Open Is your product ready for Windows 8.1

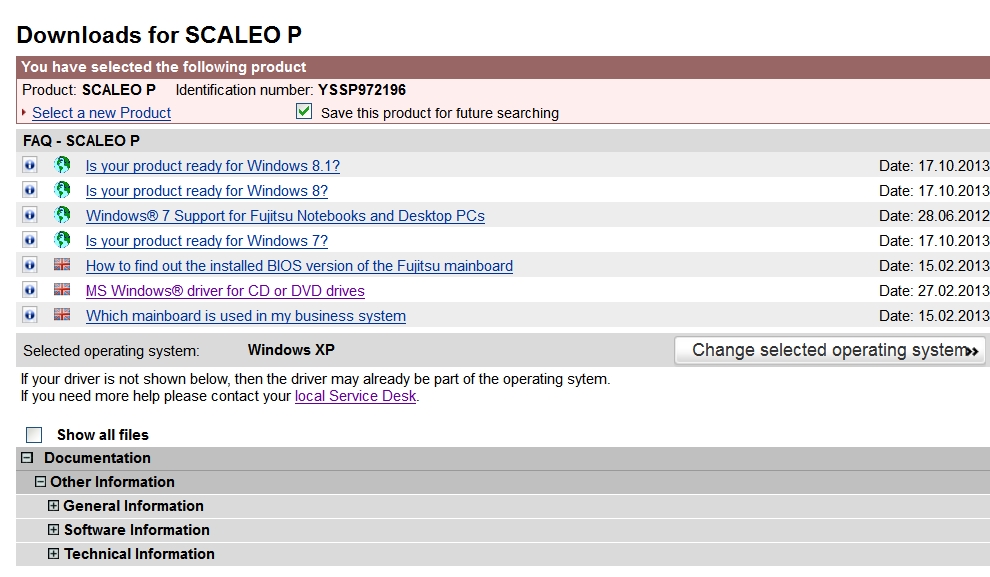pyautogui.click(x=212, y=166)
